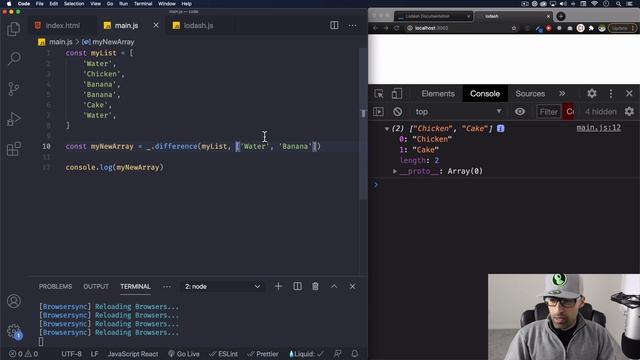Open the Accounts icon in activity bar
This screenshot has height=360, width=640.
click(x=13, y=301)
